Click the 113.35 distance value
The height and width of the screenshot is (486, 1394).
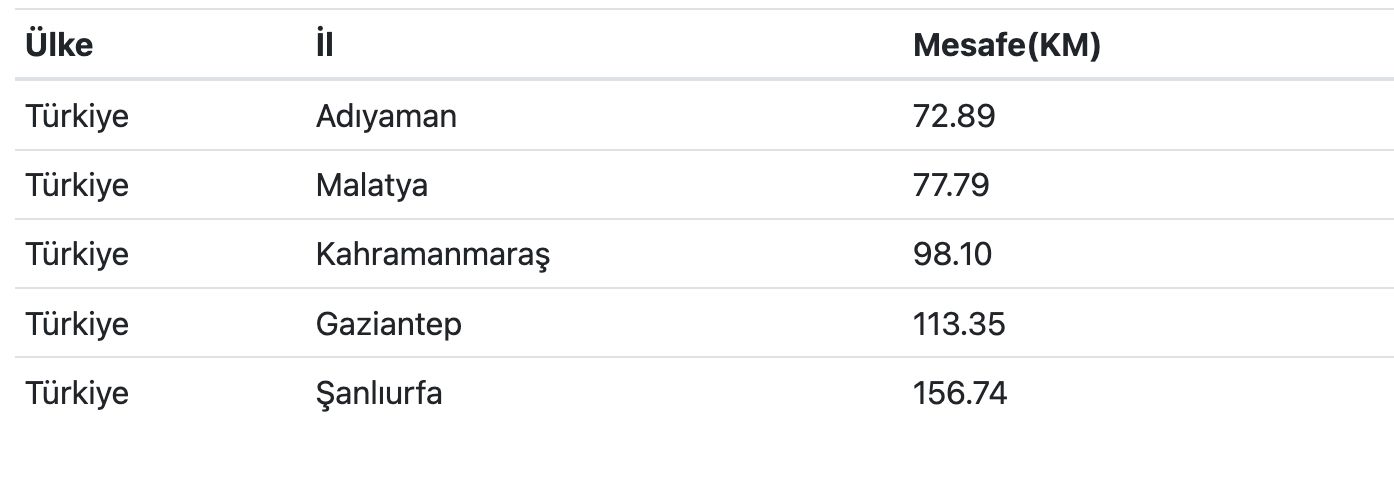pyautogui.click(x=959, y=324)
